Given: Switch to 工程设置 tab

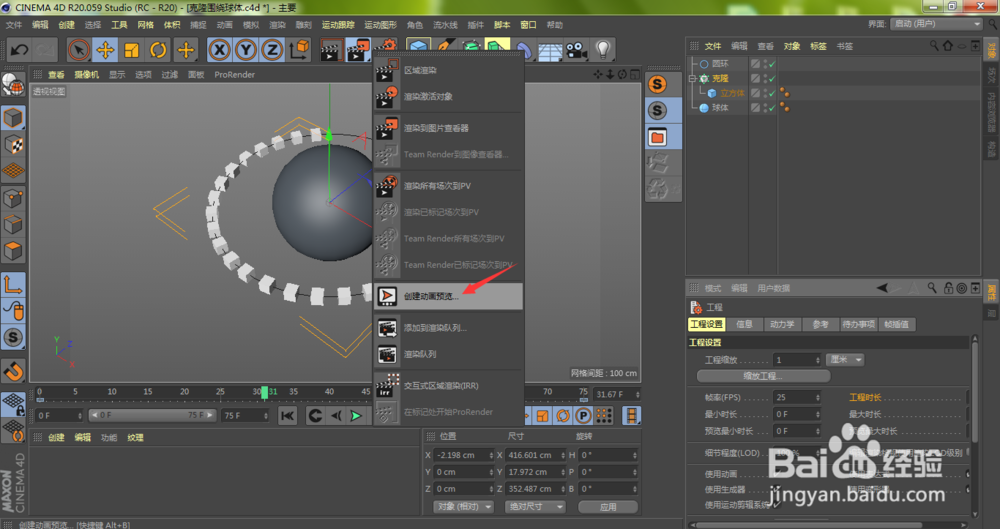Looking at the screenshot, I should click(707, 324).
